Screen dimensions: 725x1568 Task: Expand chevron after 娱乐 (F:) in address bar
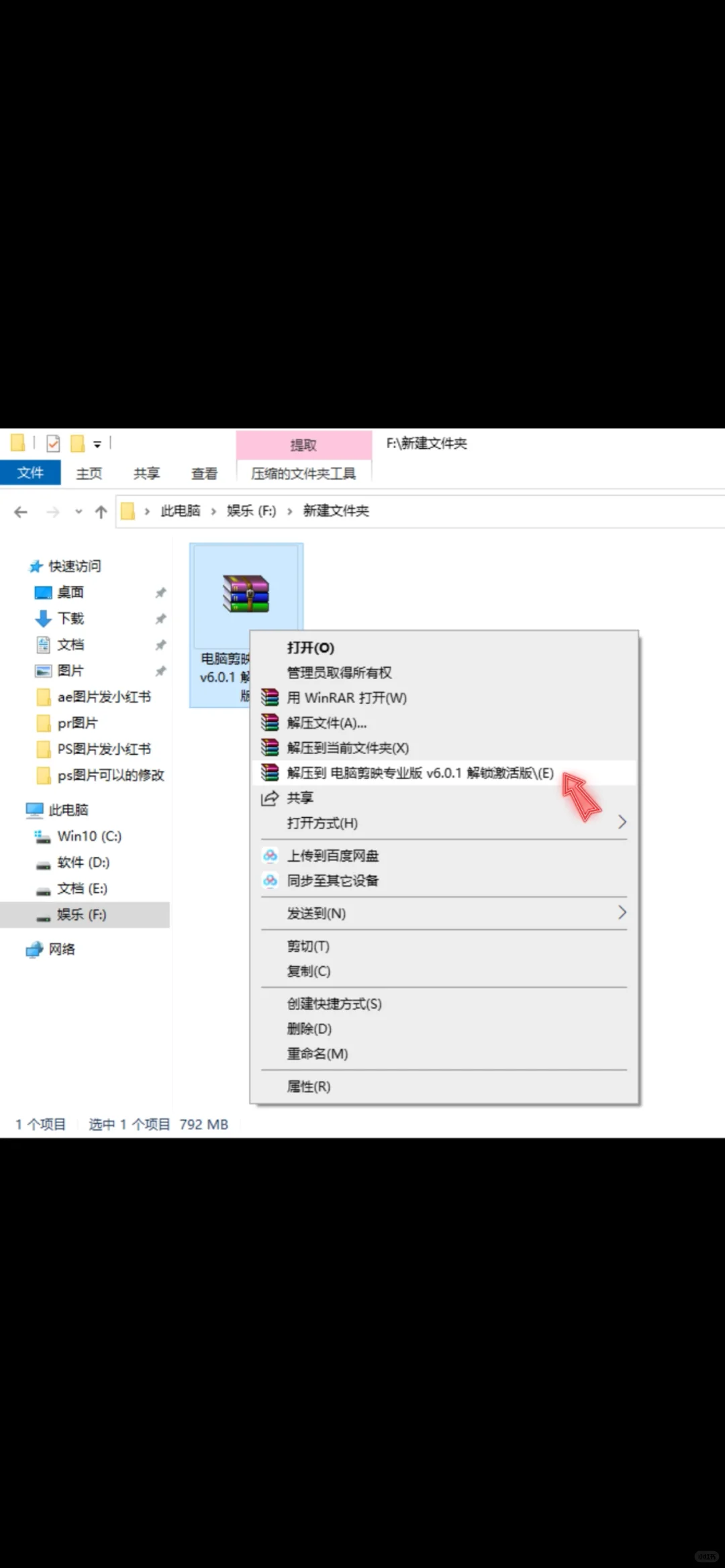pyautogui.click(x=290, y=512)
